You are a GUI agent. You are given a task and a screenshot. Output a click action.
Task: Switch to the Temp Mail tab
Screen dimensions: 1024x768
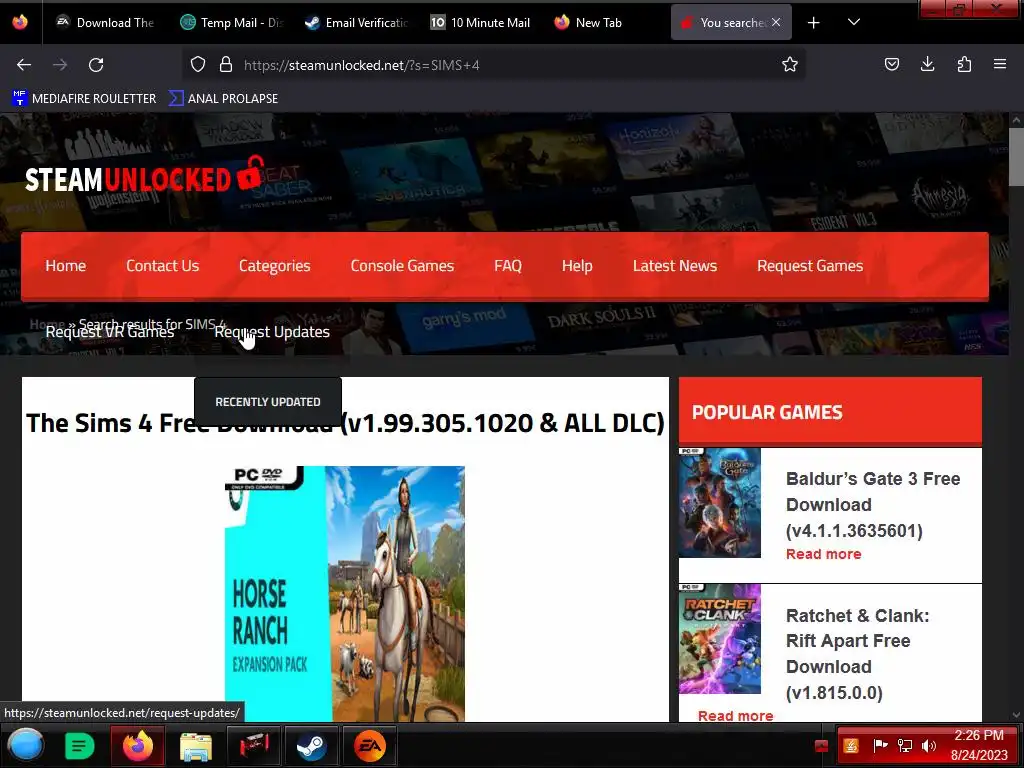tap(232, 23)
